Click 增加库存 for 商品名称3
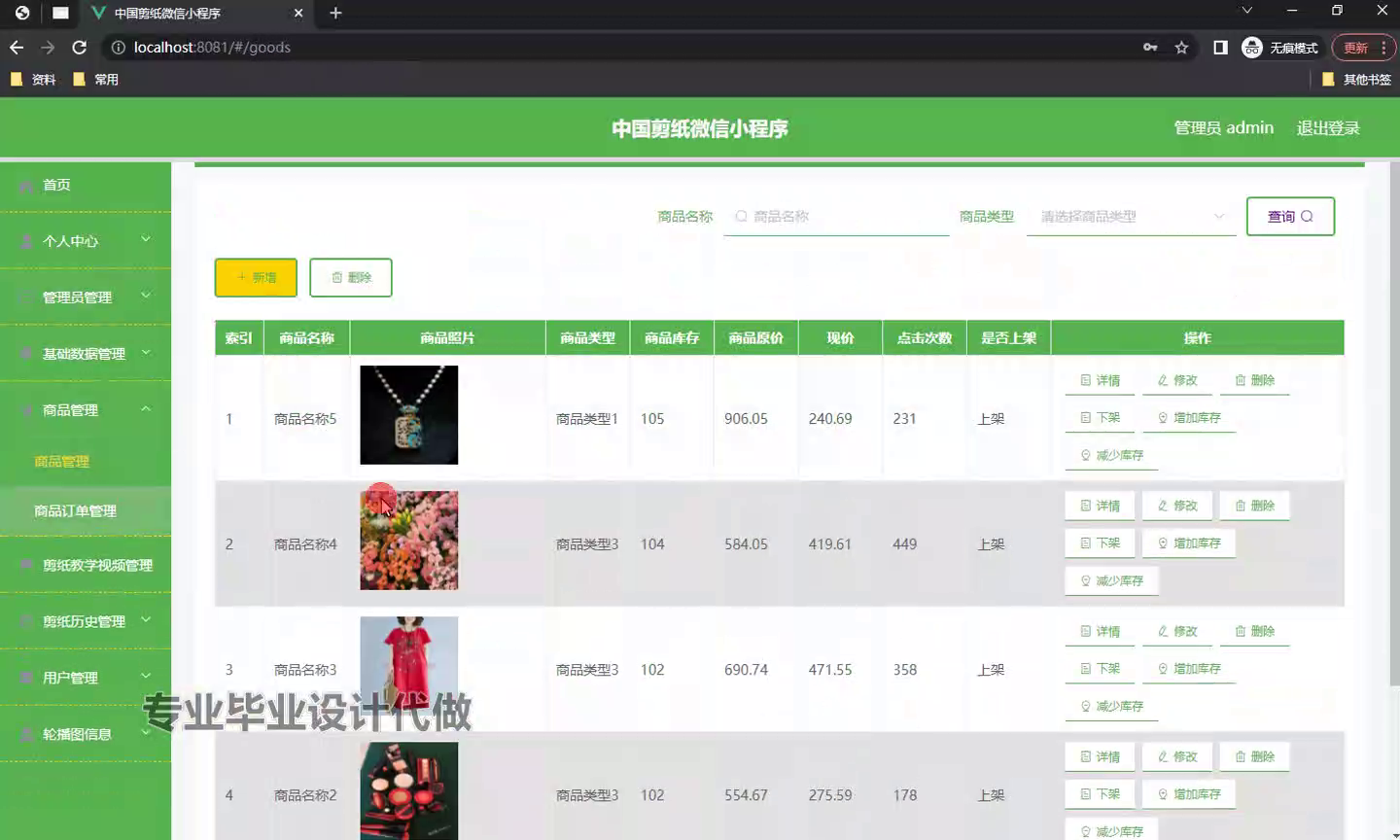 pos(1189,668)
